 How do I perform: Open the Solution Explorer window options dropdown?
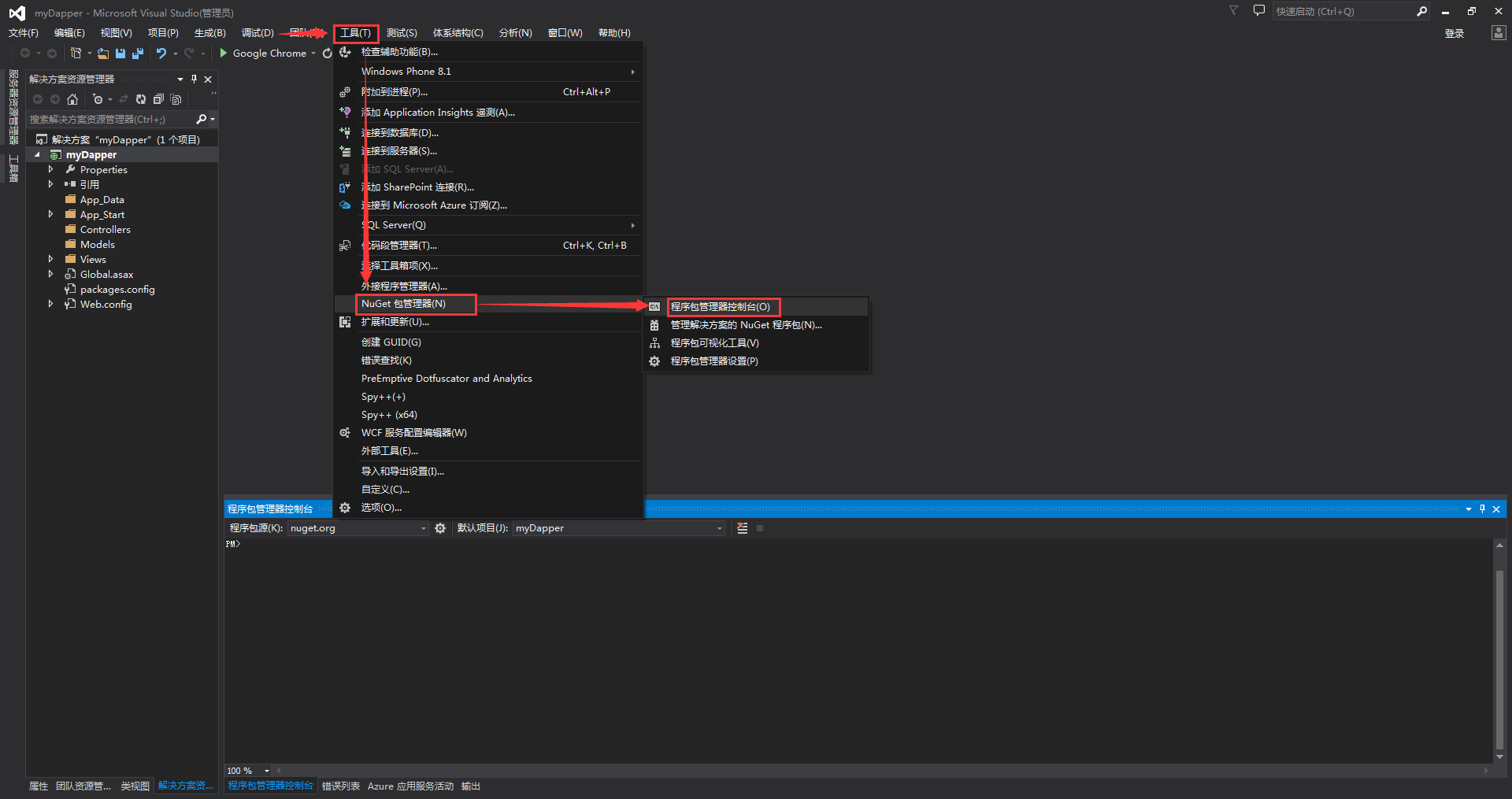tap(180, 79)
